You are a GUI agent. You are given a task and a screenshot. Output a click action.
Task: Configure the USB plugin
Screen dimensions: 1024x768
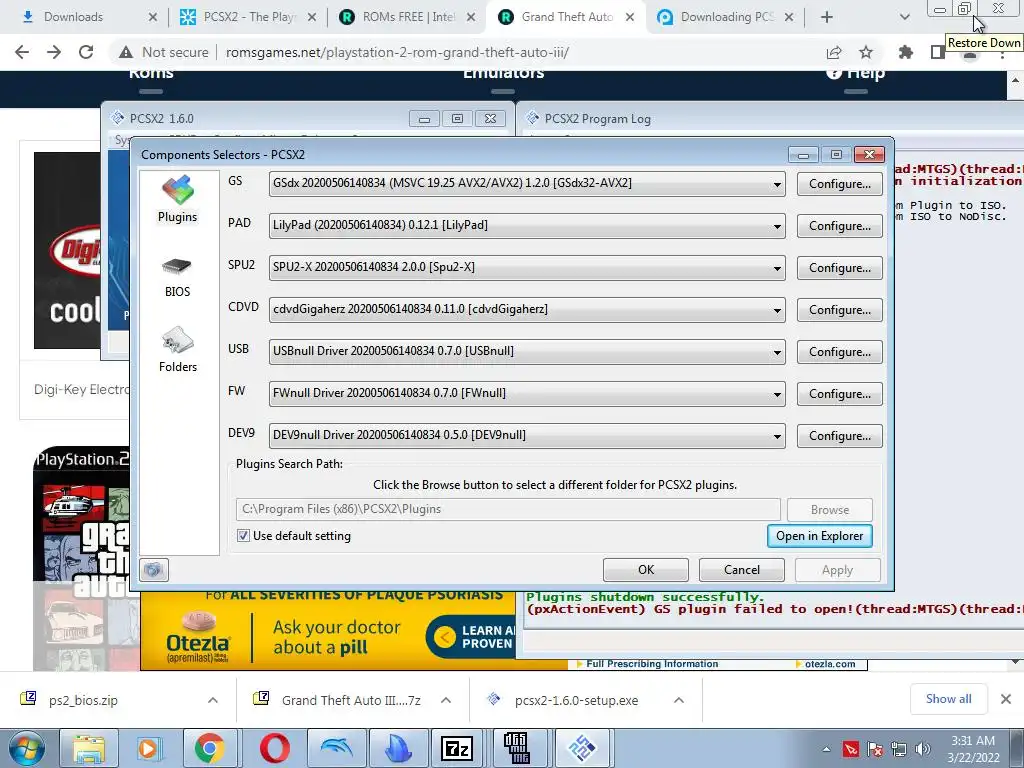point(839,352)
